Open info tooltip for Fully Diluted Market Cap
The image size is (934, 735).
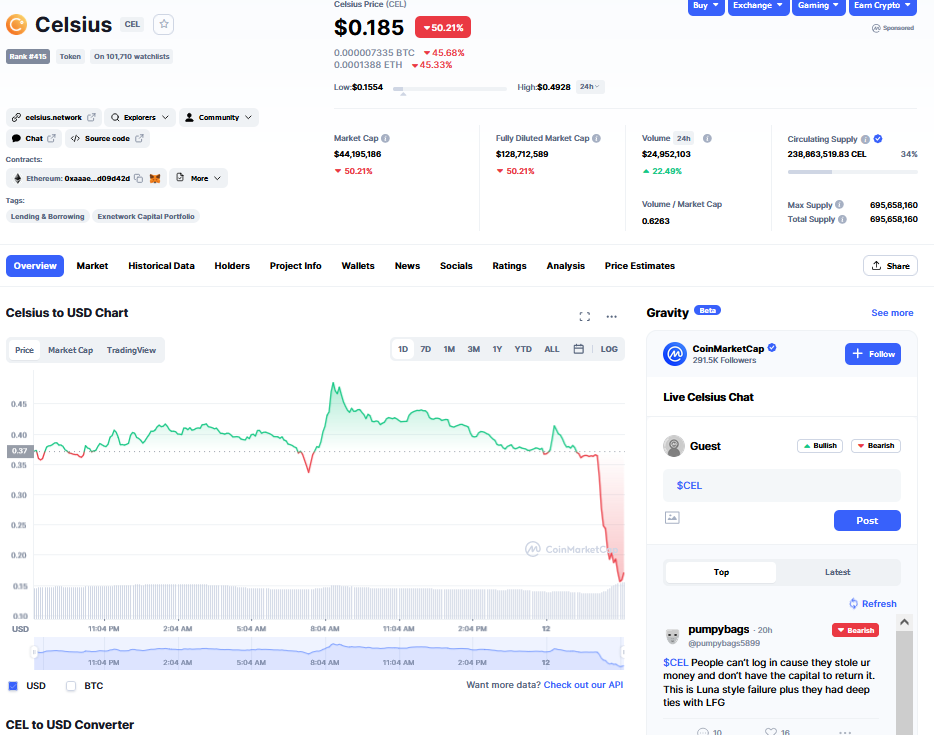[x=596, y=138]
